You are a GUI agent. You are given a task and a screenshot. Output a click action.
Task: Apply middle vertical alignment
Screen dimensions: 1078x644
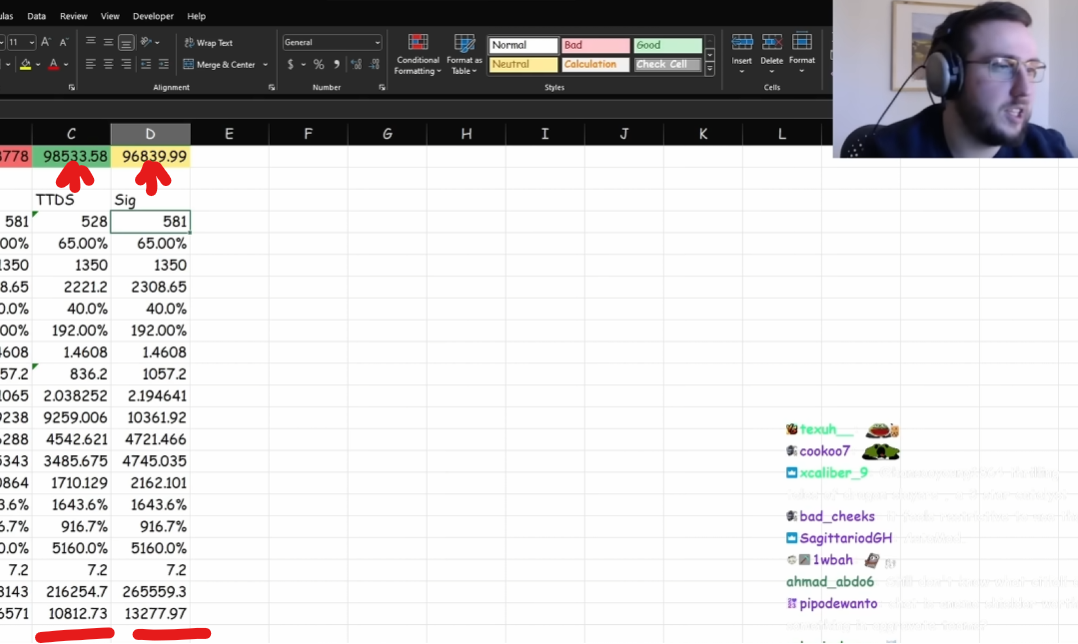tap(109, 42)
